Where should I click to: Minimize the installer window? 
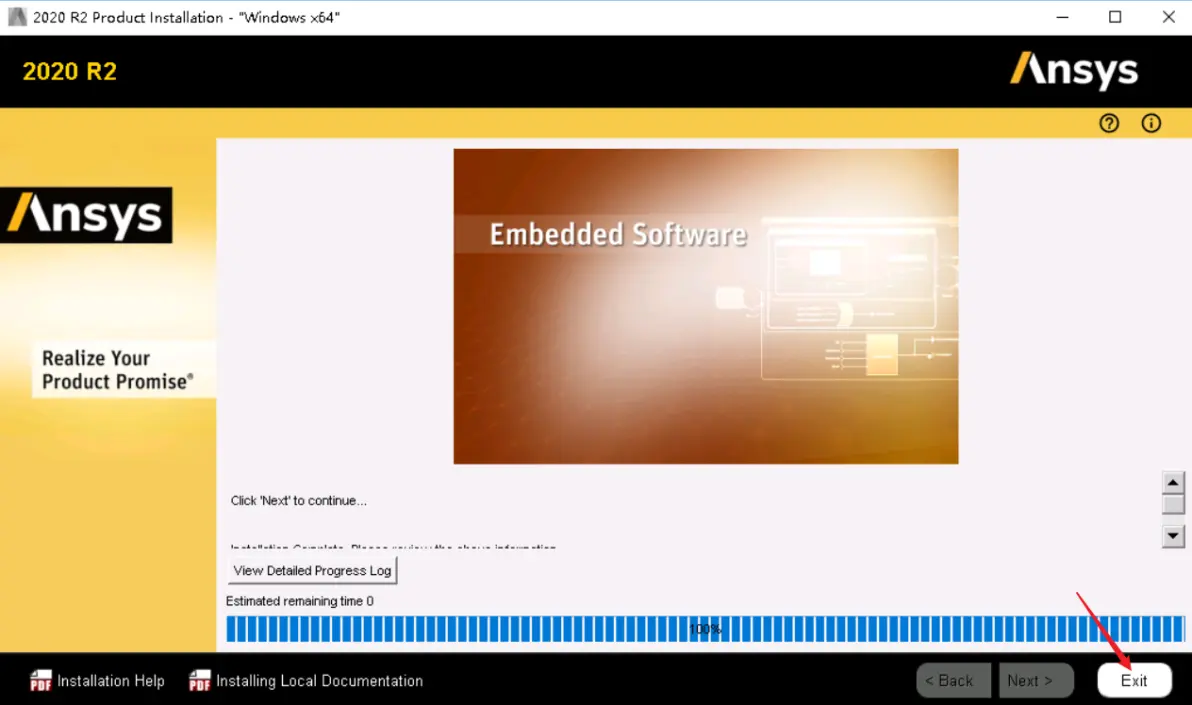(x=1062, y=17)
